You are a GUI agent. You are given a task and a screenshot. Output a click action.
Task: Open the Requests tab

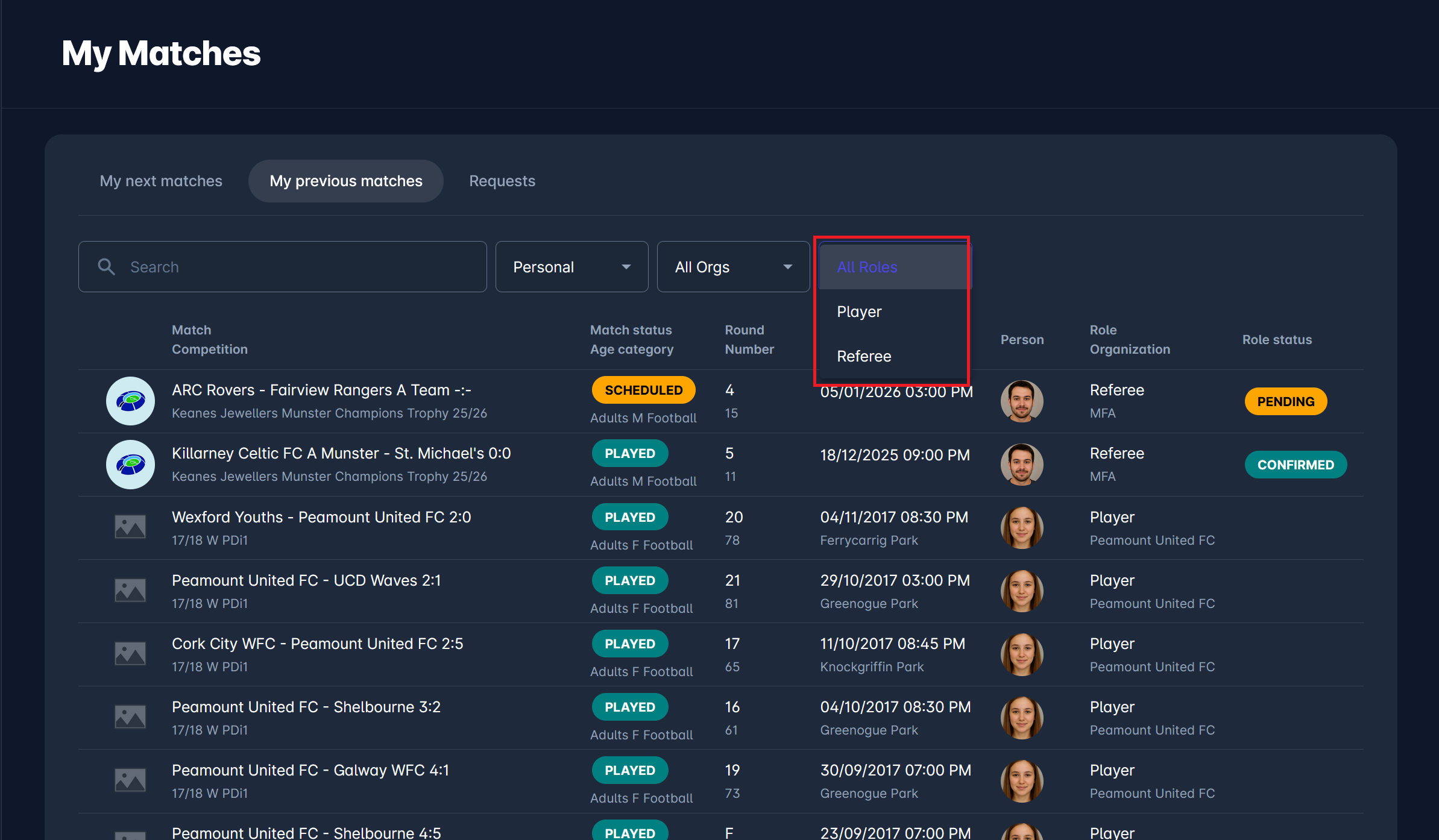click(x=502, y=181)
